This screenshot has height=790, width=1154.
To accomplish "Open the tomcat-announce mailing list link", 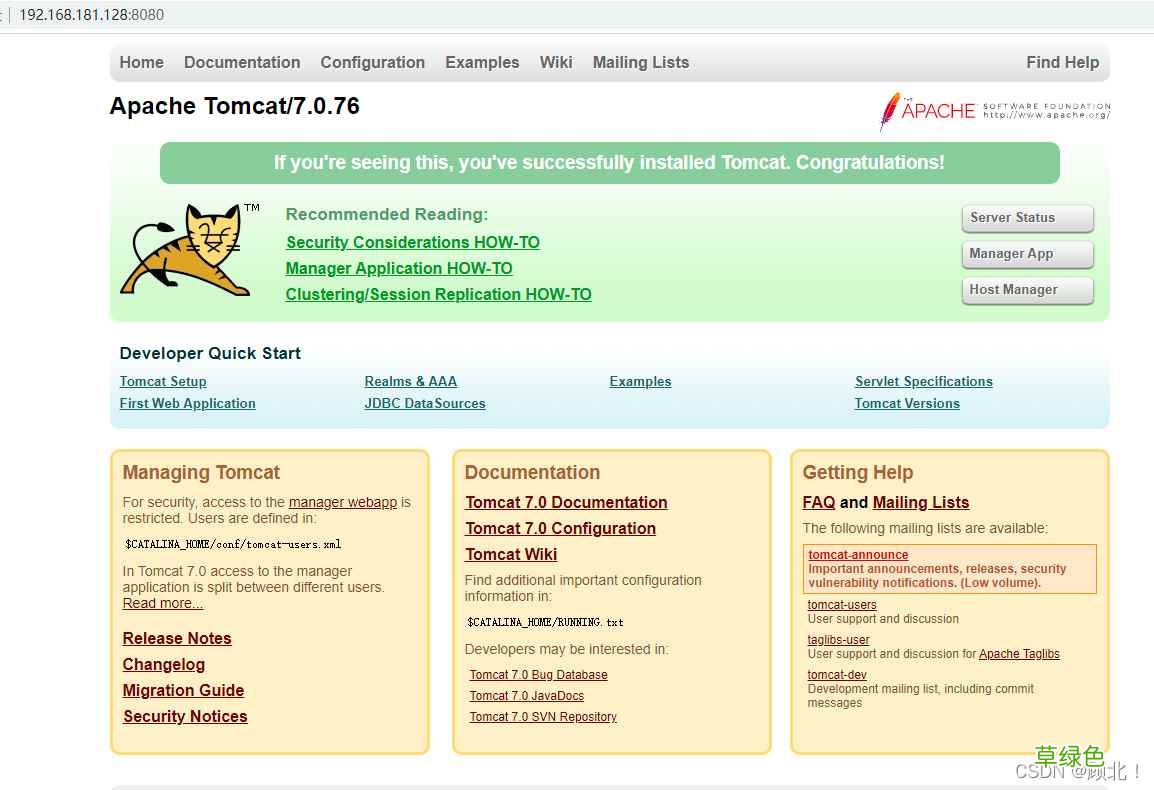I will [x=858, y=555].
